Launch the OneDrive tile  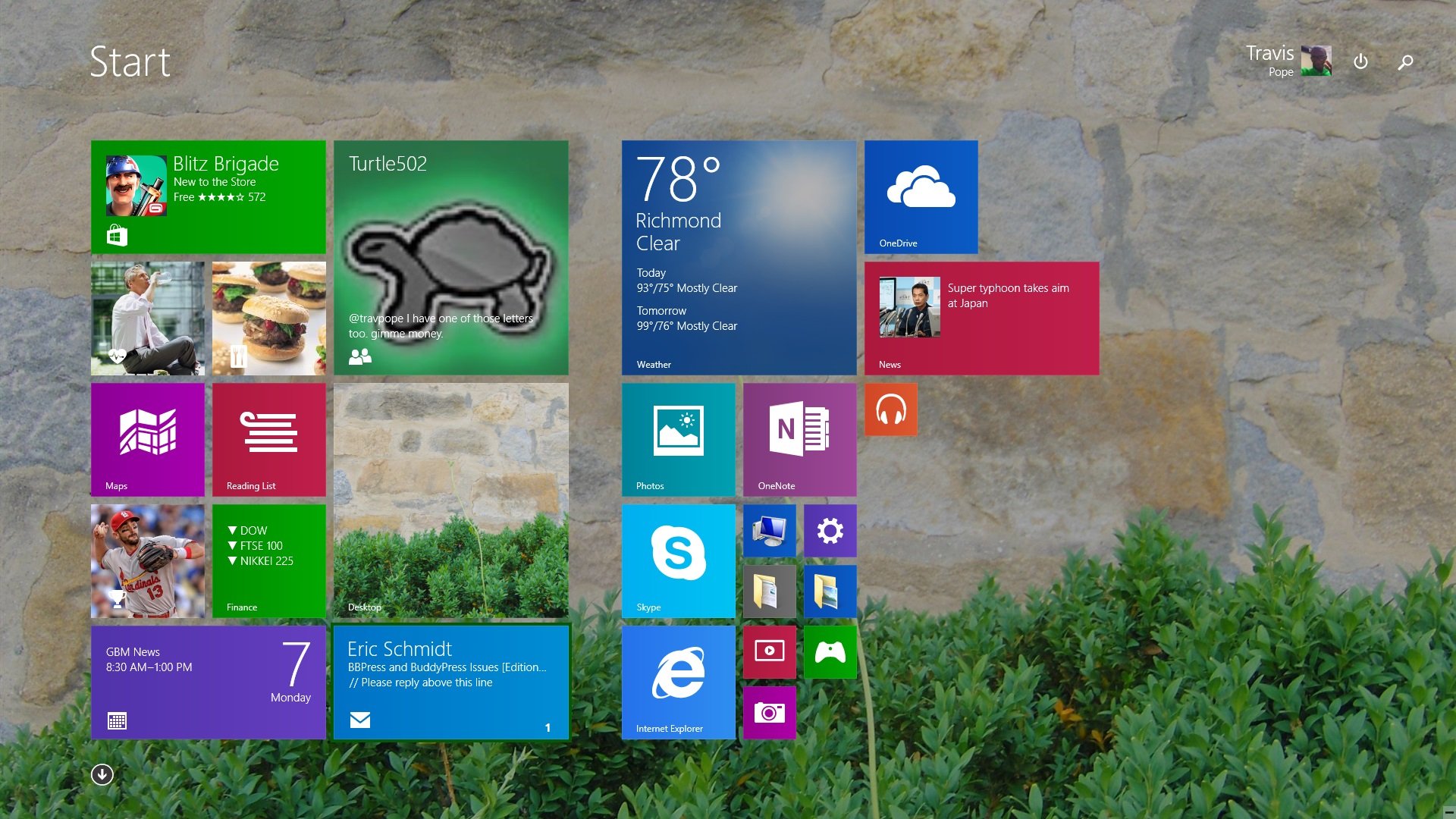(921, 197)
